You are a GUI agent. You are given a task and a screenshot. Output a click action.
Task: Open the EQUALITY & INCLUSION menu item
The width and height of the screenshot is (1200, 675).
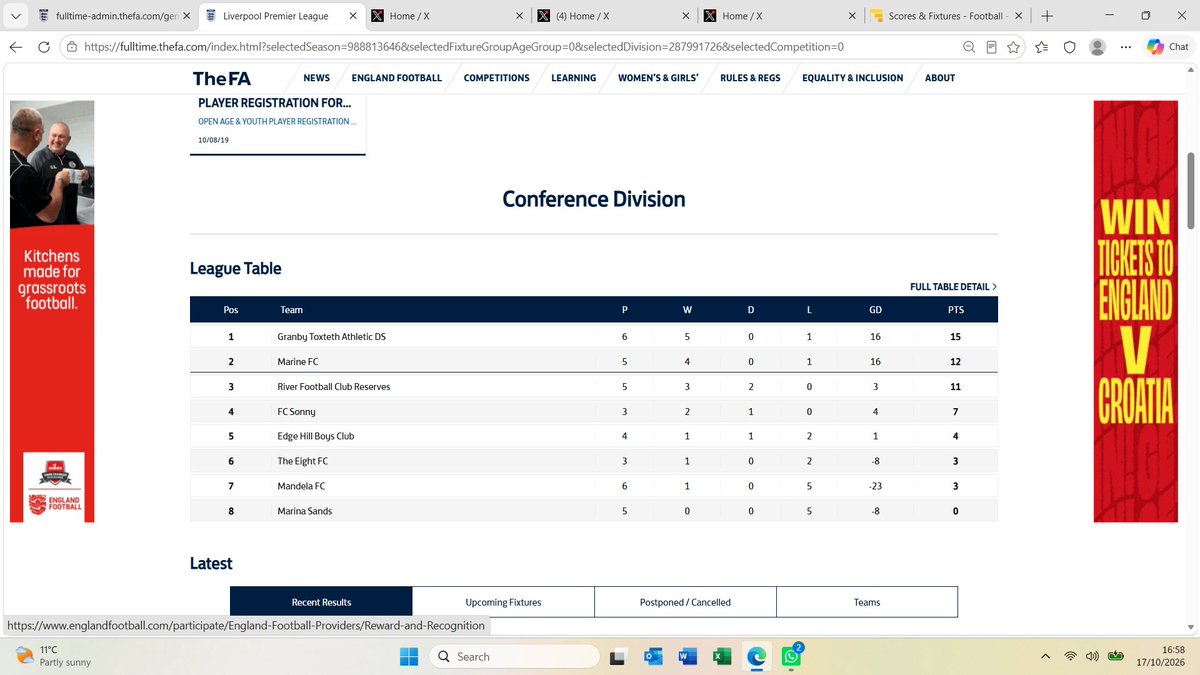coord(853,78)
